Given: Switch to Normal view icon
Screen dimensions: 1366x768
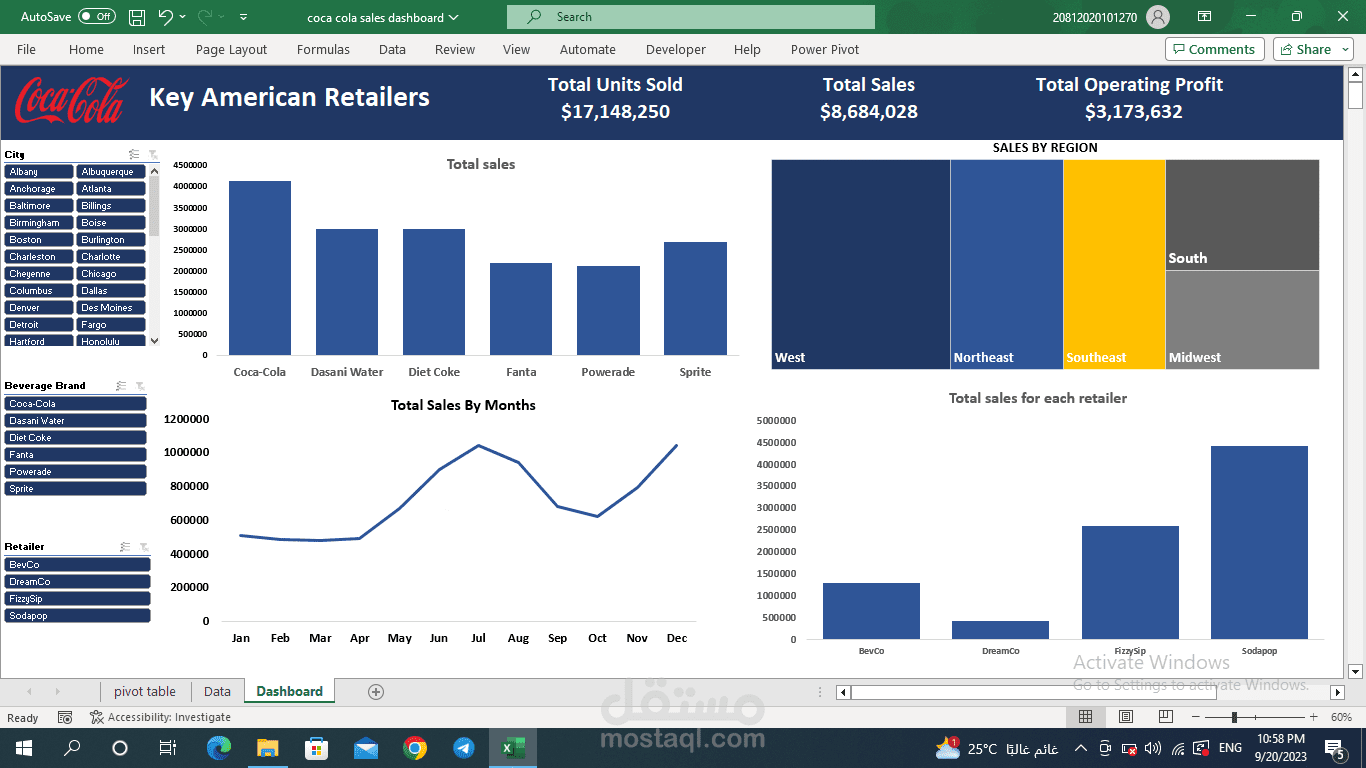Looking at the screenshot, I should pos(1085,717).
